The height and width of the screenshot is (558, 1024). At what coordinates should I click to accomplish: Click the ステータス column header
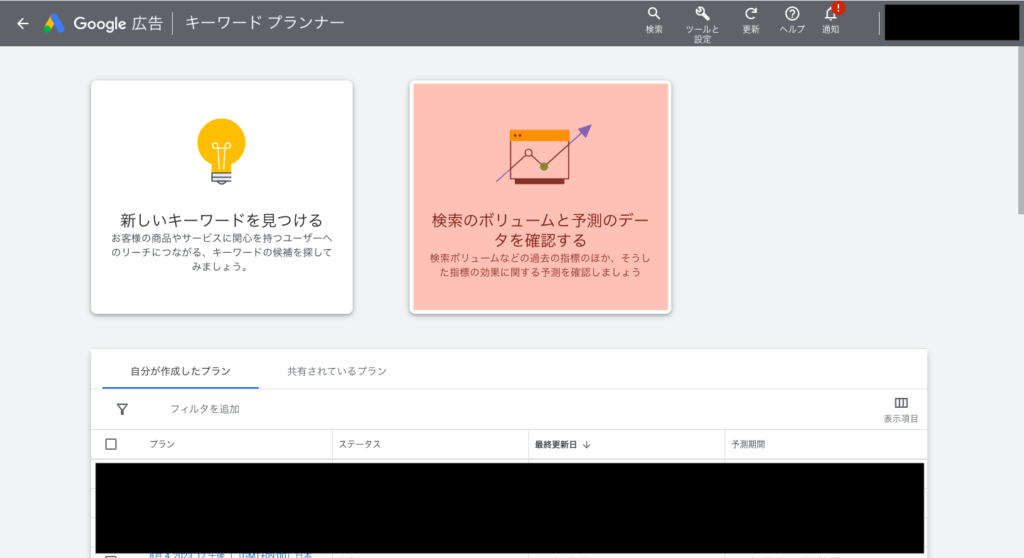(359, 444)
